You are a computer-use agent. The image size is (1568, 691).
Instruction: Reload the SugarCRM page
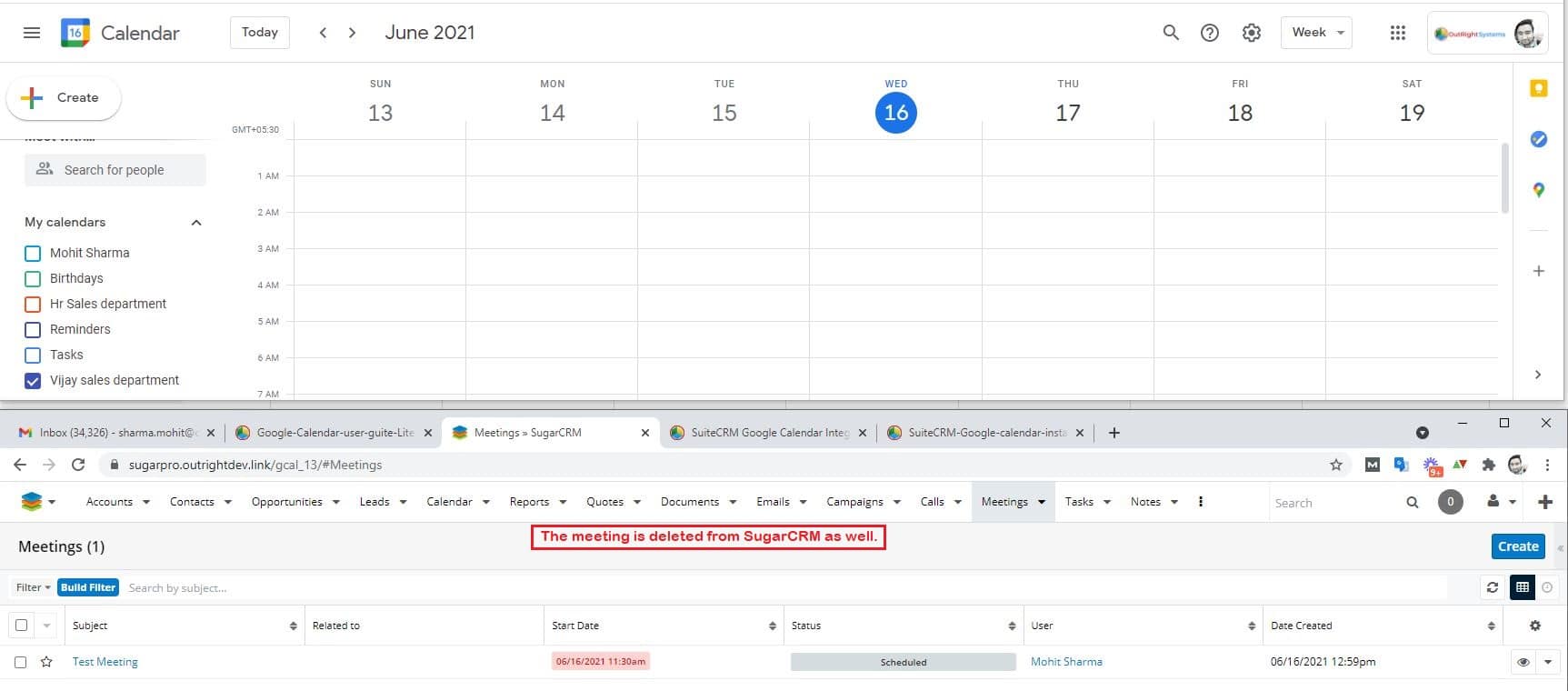coord(78,465)
